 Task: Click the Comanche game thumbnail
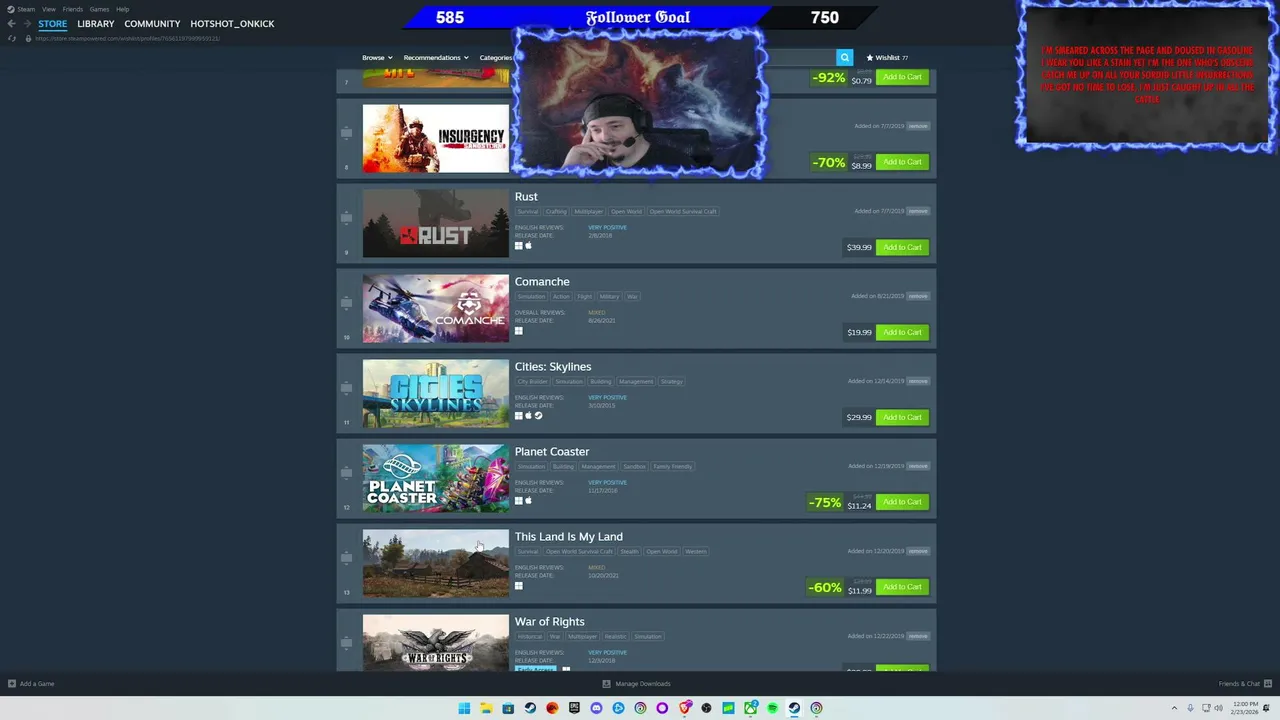point(435,309)
